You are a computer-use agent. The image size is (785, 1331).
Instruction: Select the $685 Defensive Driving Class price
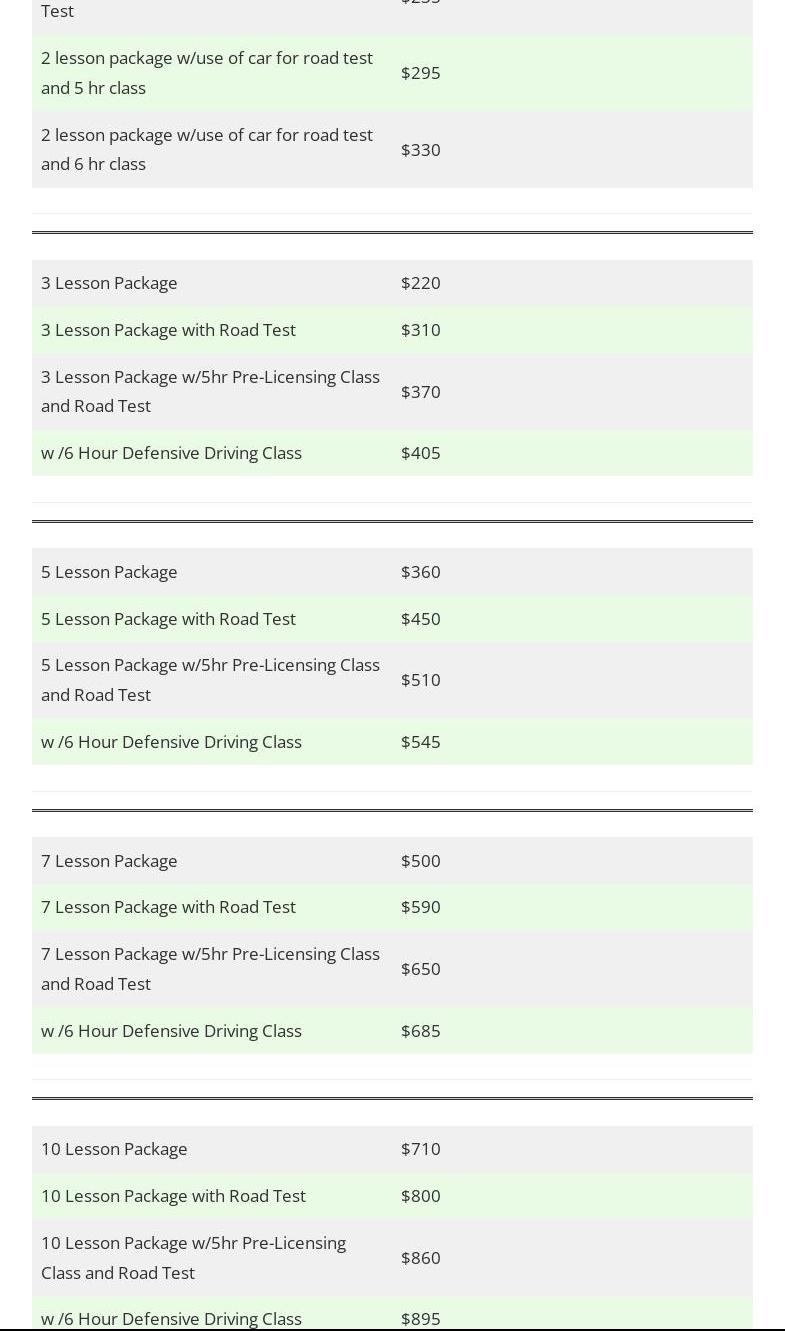click(420, 1031)
